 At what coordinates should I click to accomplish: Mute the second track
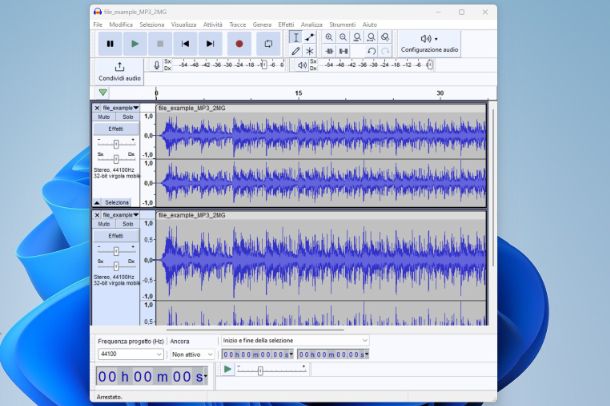click(x=104, y=224)
